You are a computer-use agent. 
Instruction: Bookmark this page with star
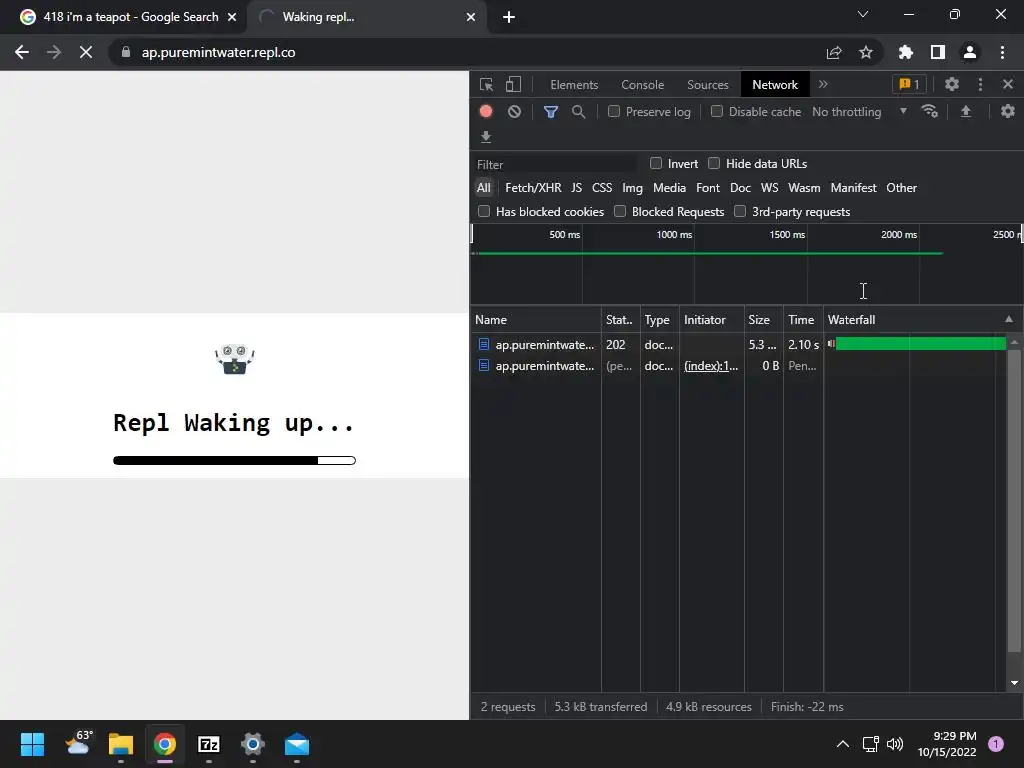865,52
